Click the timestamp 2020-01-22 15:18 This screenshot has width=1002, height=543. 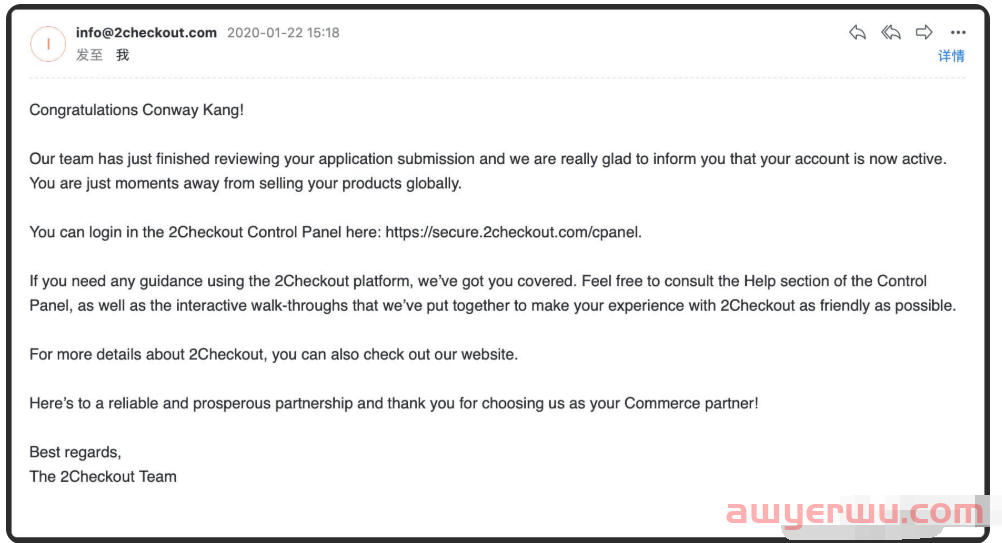(283, 33)
